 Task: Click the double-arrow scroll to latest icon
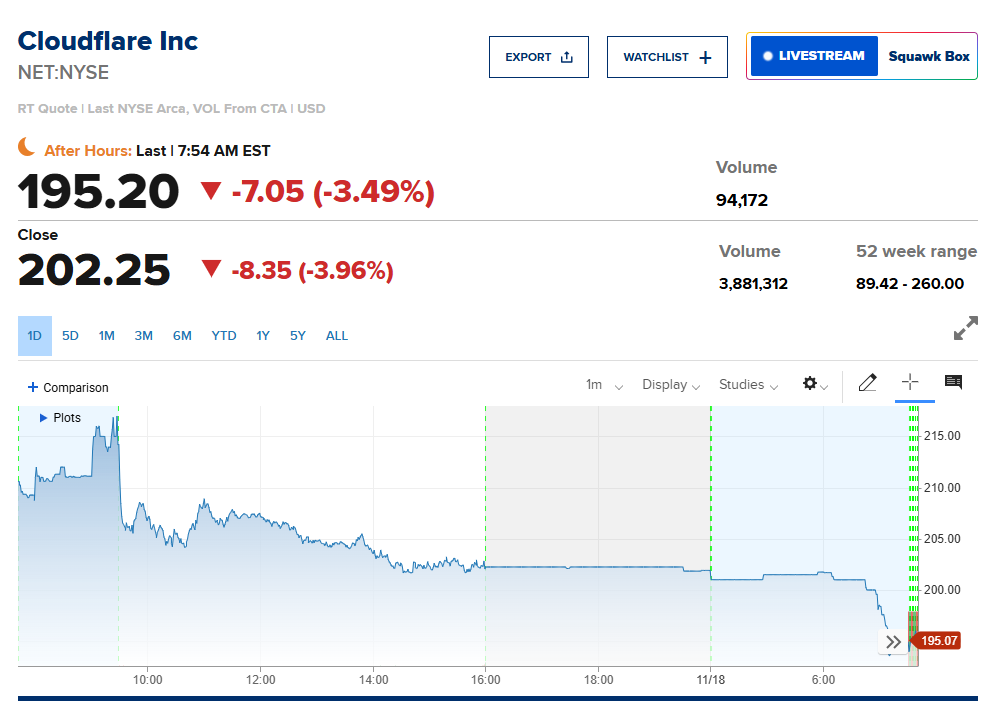[x=894, y=642]
